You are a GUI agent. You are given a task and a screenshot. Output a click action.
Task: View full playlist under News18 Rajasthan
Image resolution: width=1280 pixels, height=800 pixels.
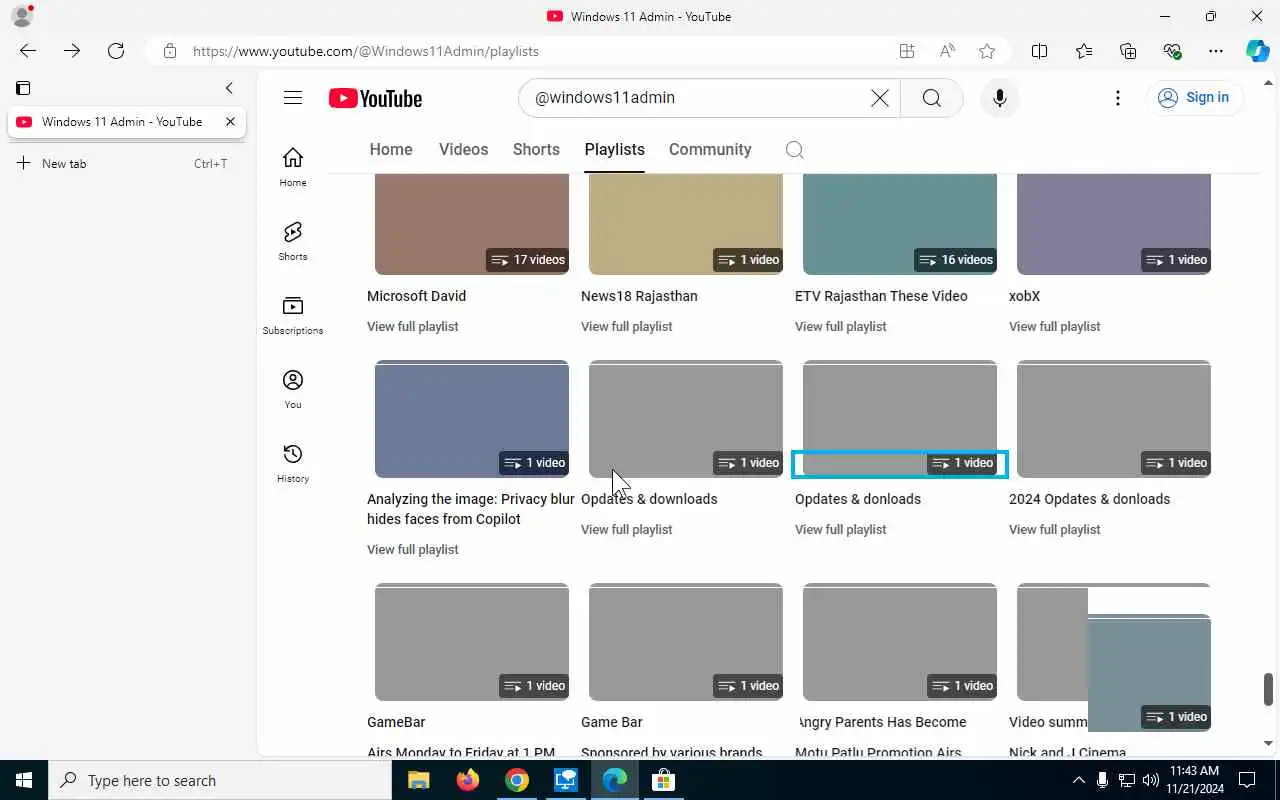pos(626,327)
